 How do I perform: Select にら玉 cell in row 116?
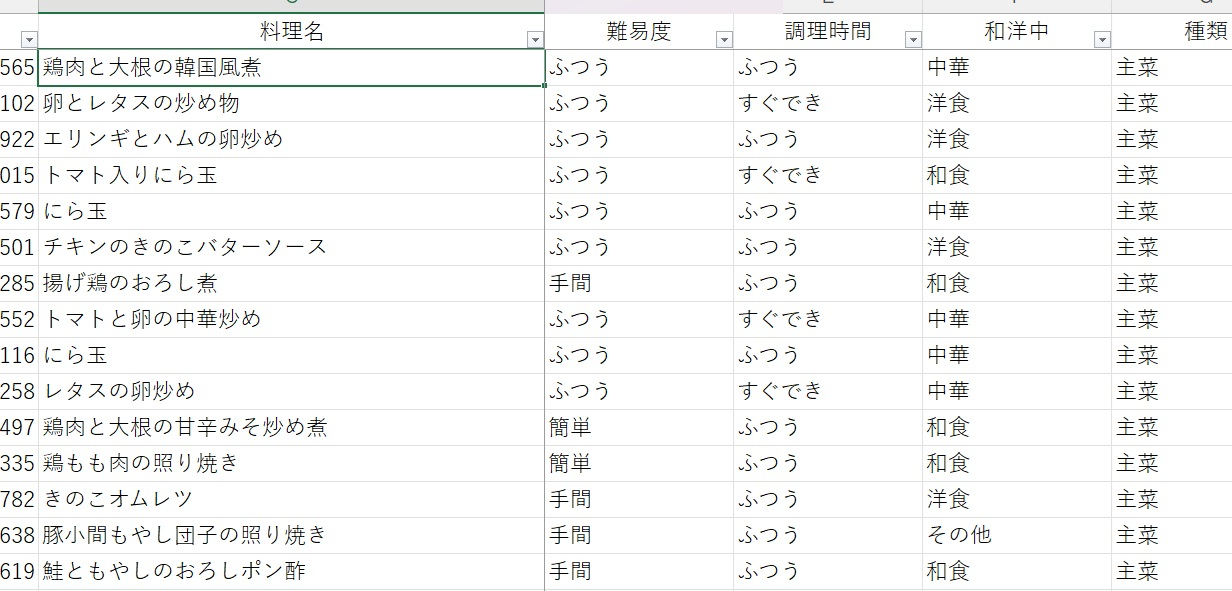point(291,356)
